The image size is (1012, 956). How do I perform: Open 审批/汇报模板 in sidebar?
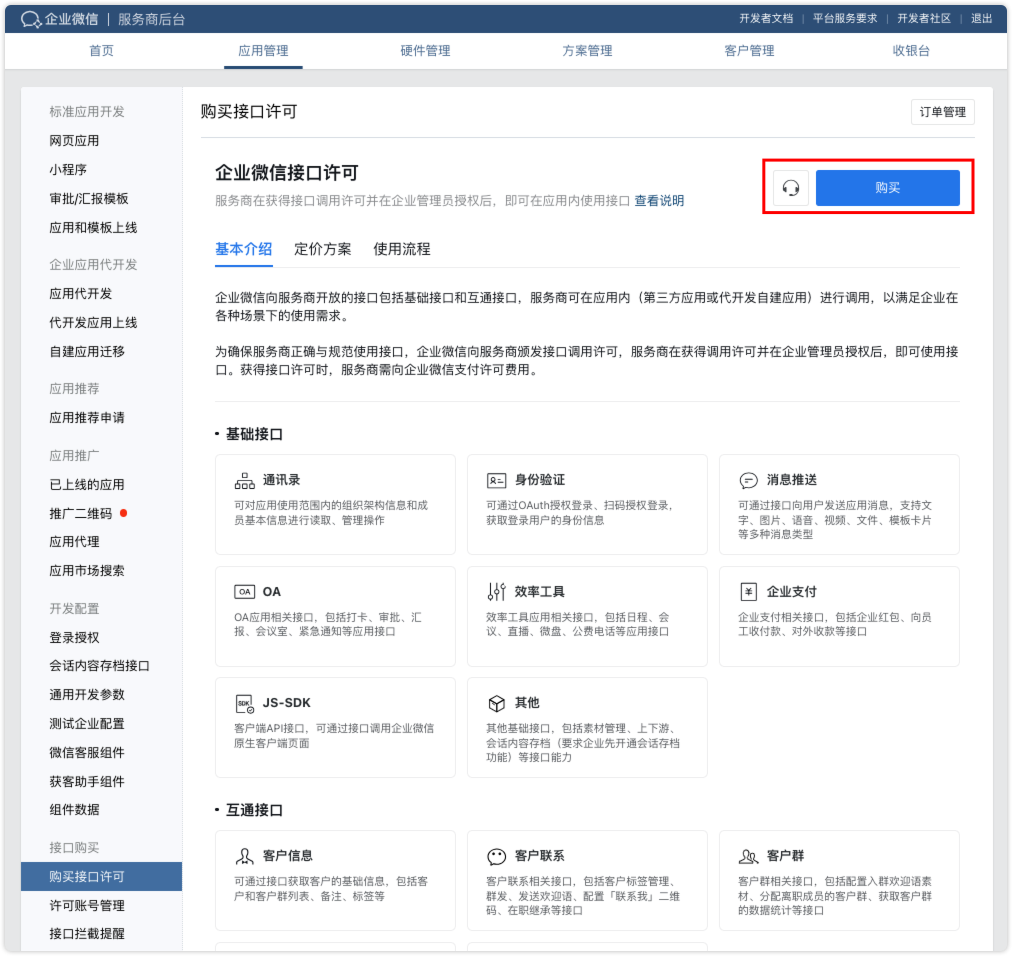(x=88, y=199)
